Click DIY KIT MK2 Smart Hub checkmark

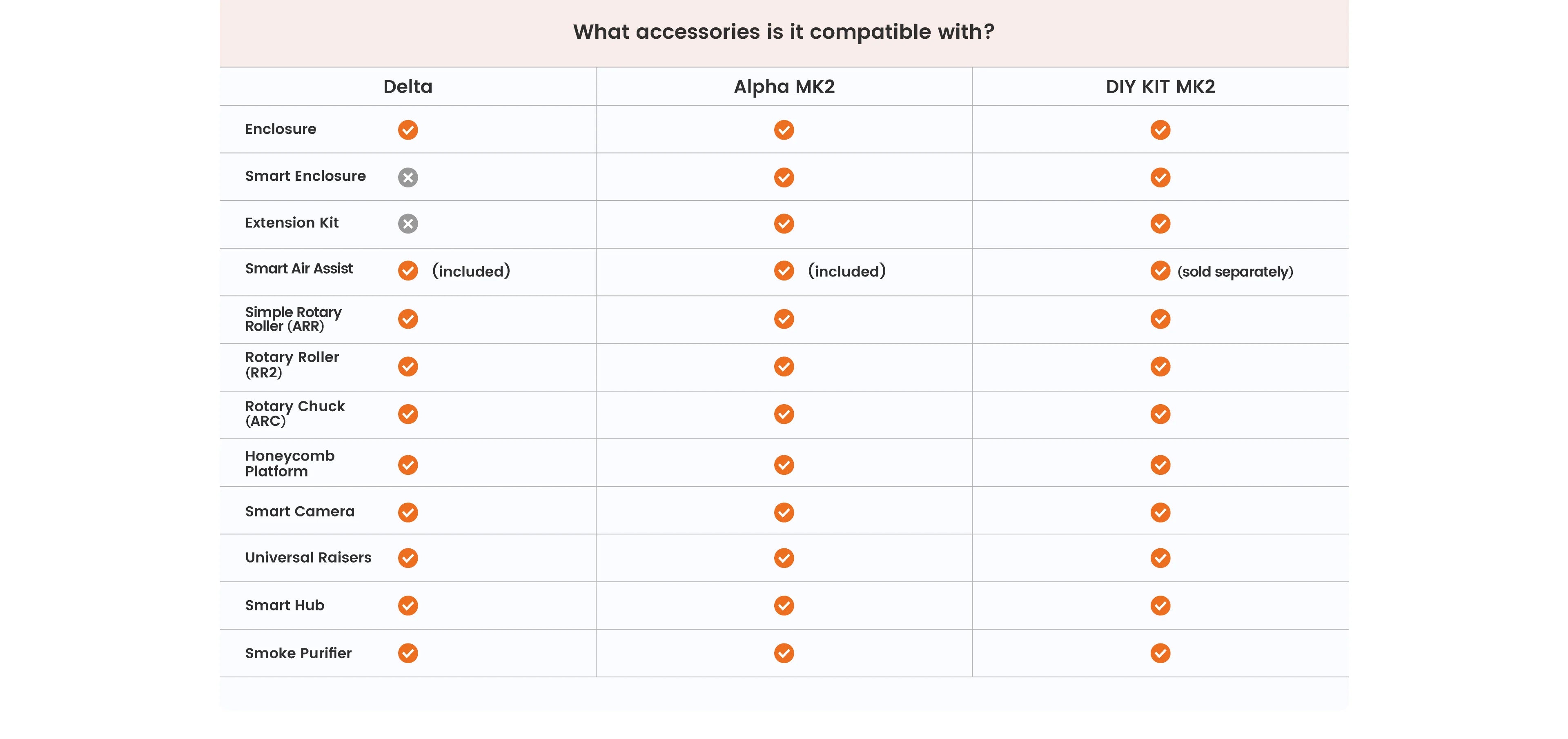pos(1160,605)
